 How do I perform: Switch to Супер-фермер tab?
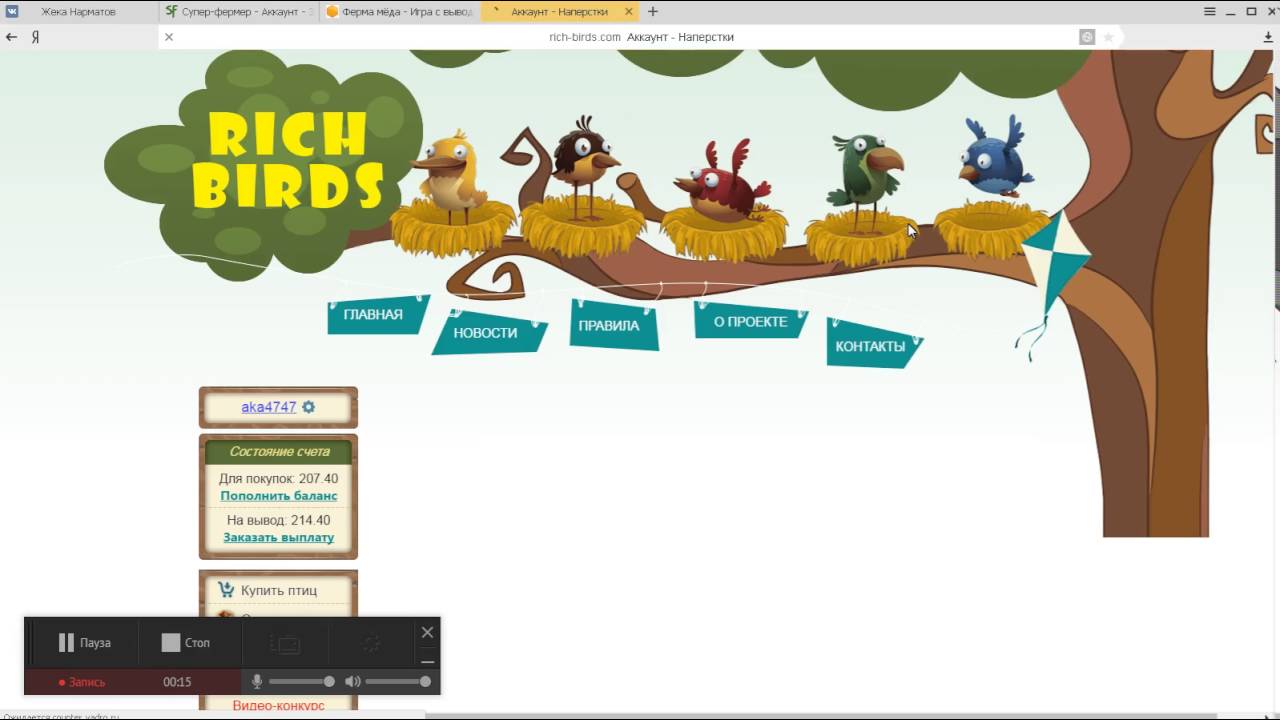(238, 12)
